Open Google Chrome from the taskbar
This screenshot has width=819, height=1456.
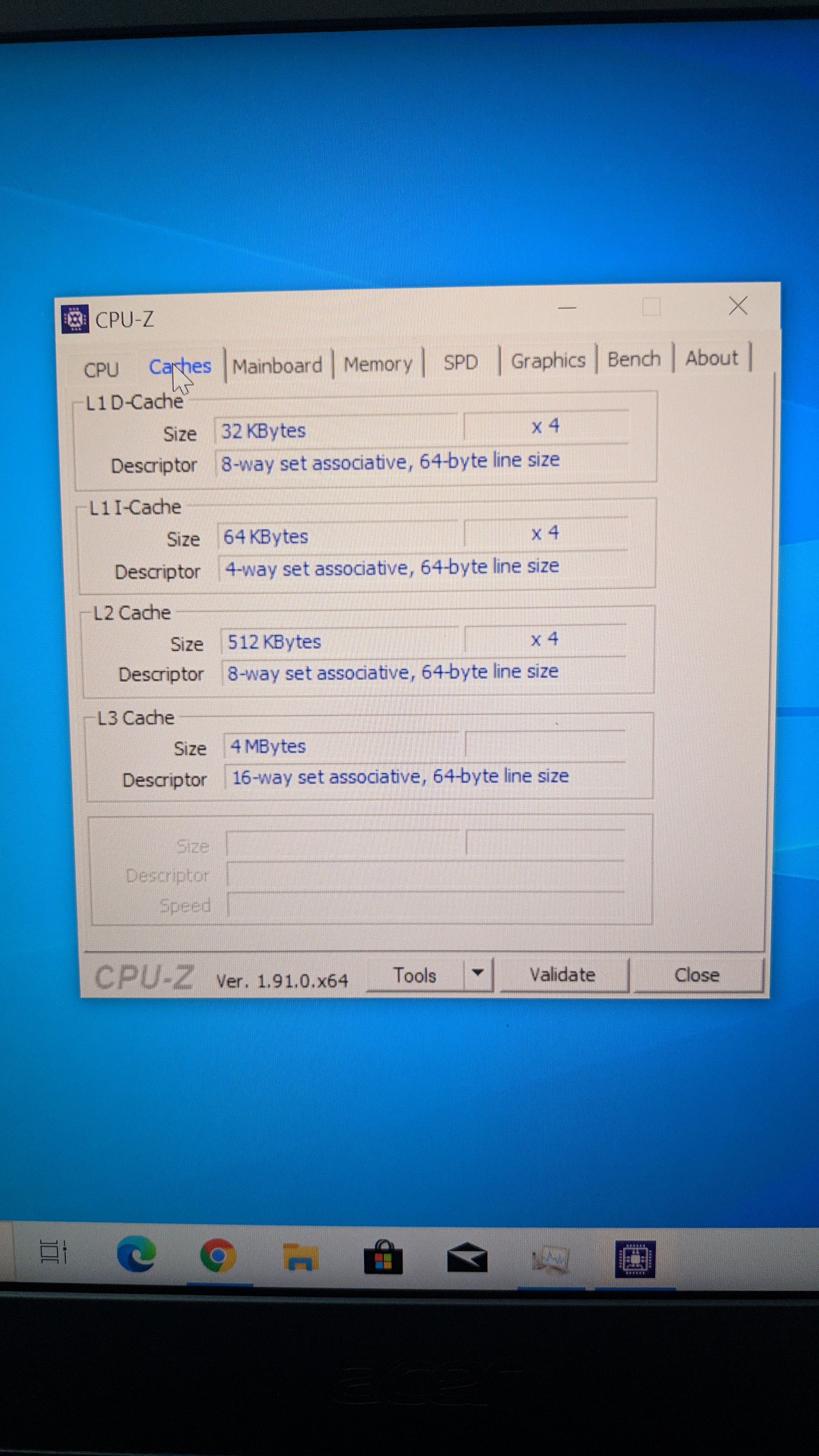click(218, 1256)
